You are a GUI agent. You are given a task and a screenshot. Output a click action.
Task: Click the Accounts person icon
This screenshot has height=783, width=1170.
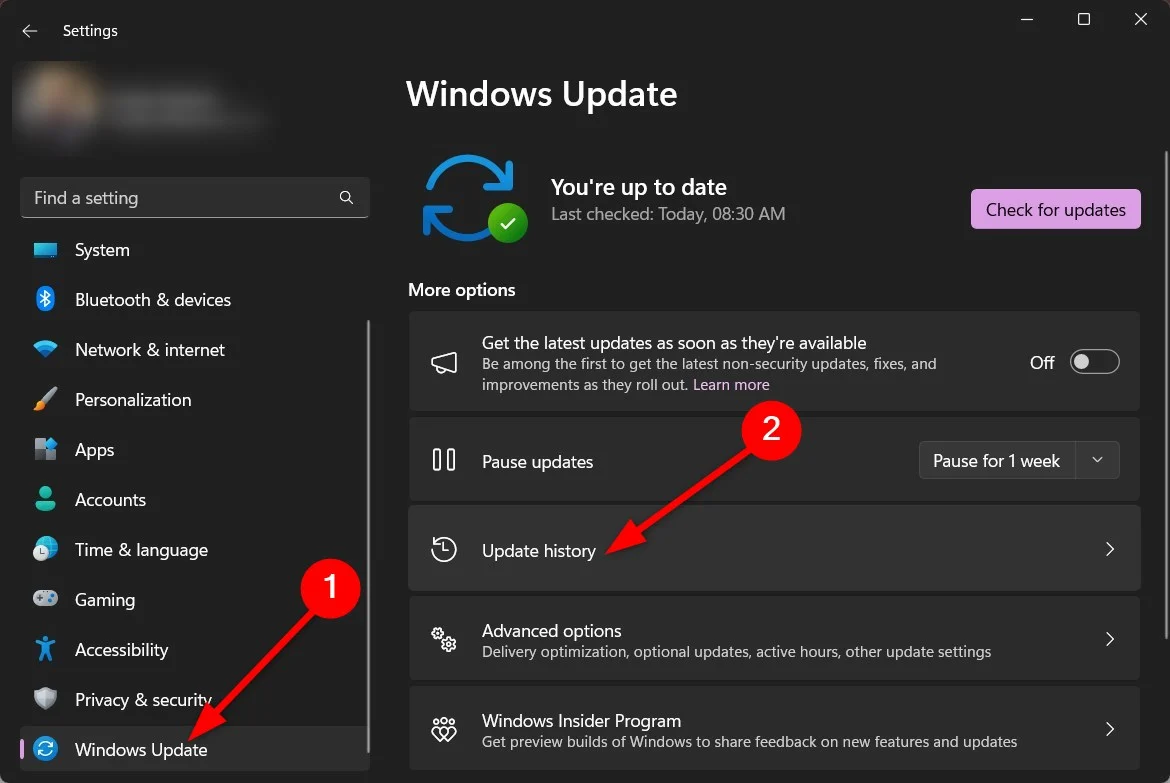tap(46, 499)
